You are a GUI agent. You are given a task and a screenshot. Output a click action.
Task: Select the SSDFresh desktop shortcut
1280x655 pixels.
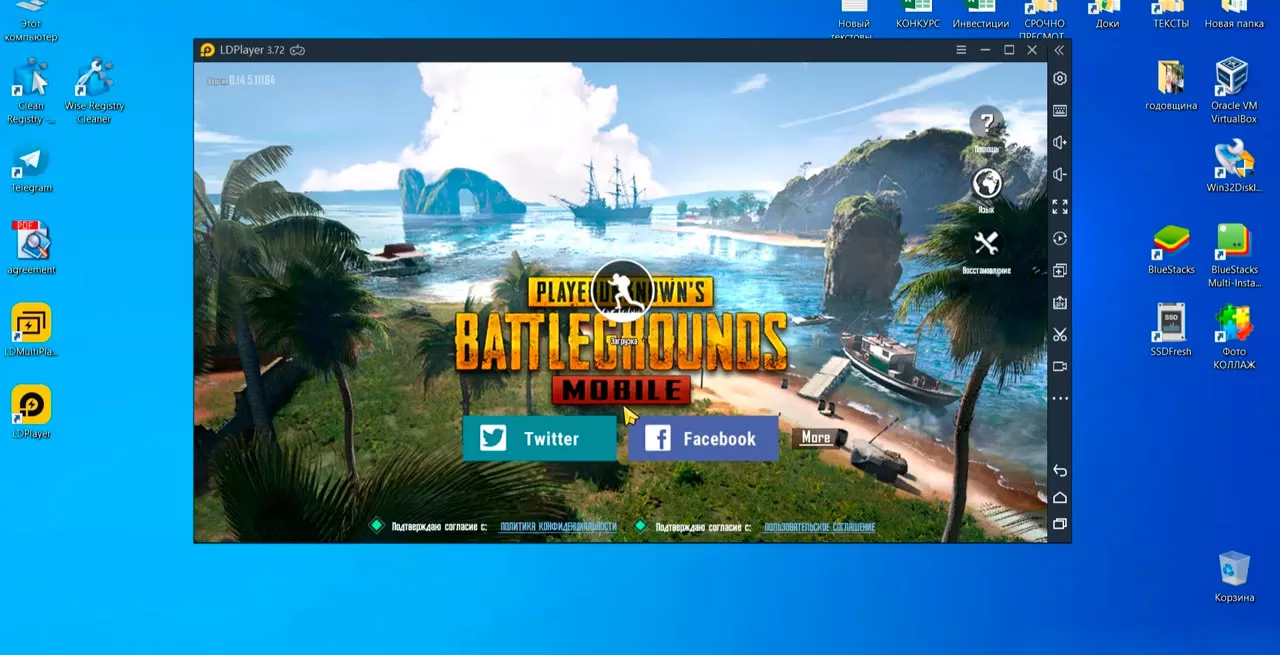tap(1171, 331)
